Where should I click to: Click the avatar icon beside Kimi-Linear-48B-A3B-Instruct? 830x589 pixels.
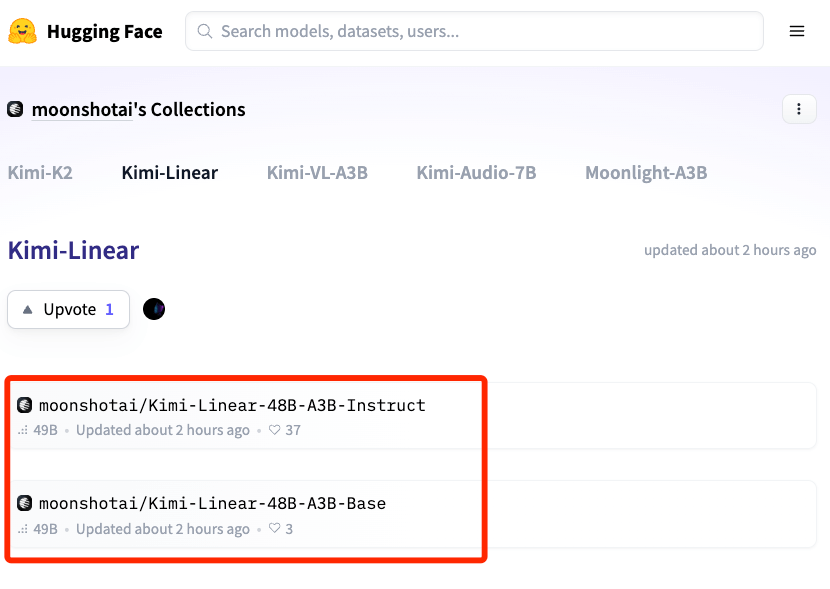(24, 405)
